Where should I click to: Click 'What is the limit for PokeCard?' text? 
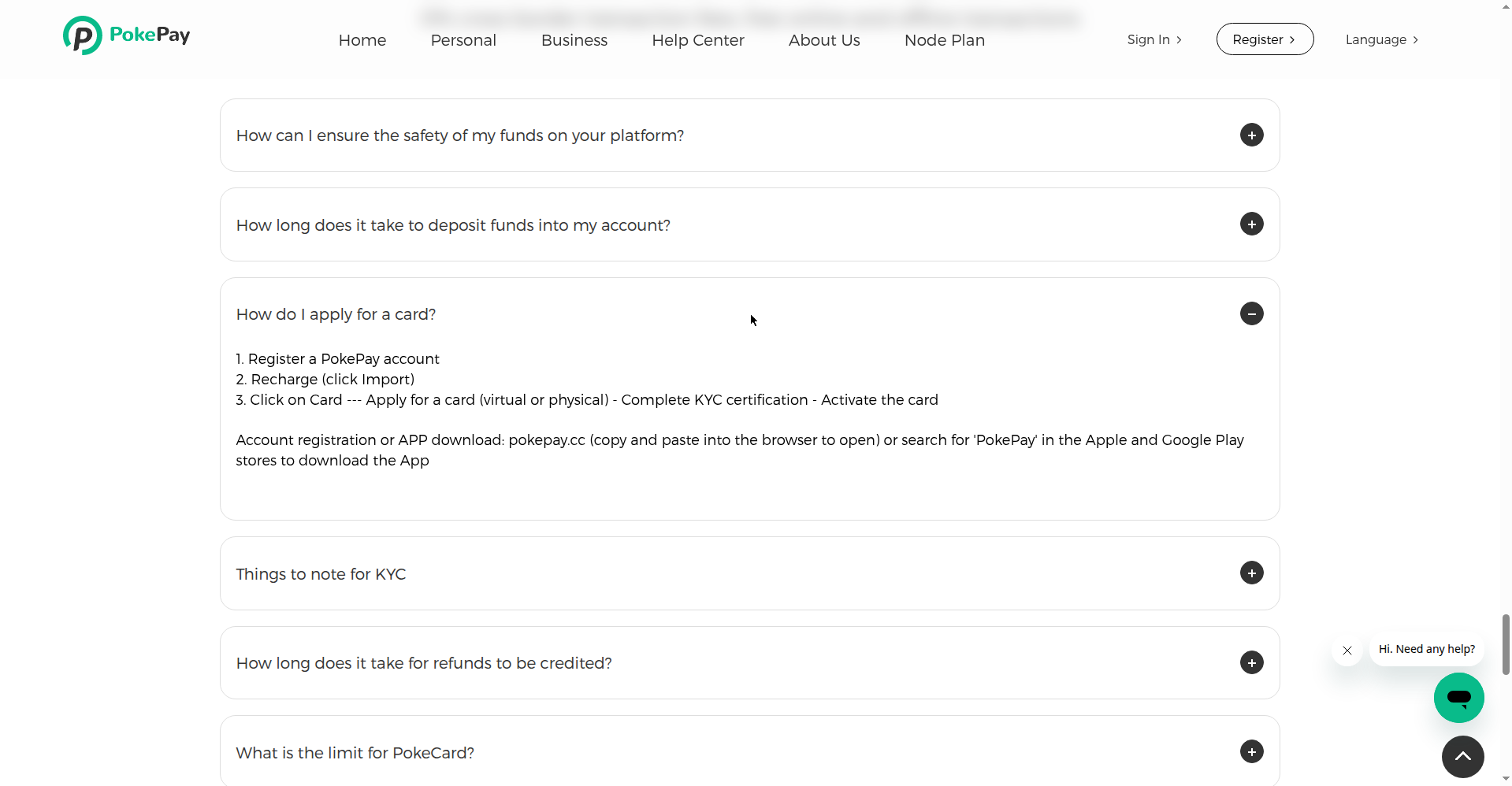355,753
